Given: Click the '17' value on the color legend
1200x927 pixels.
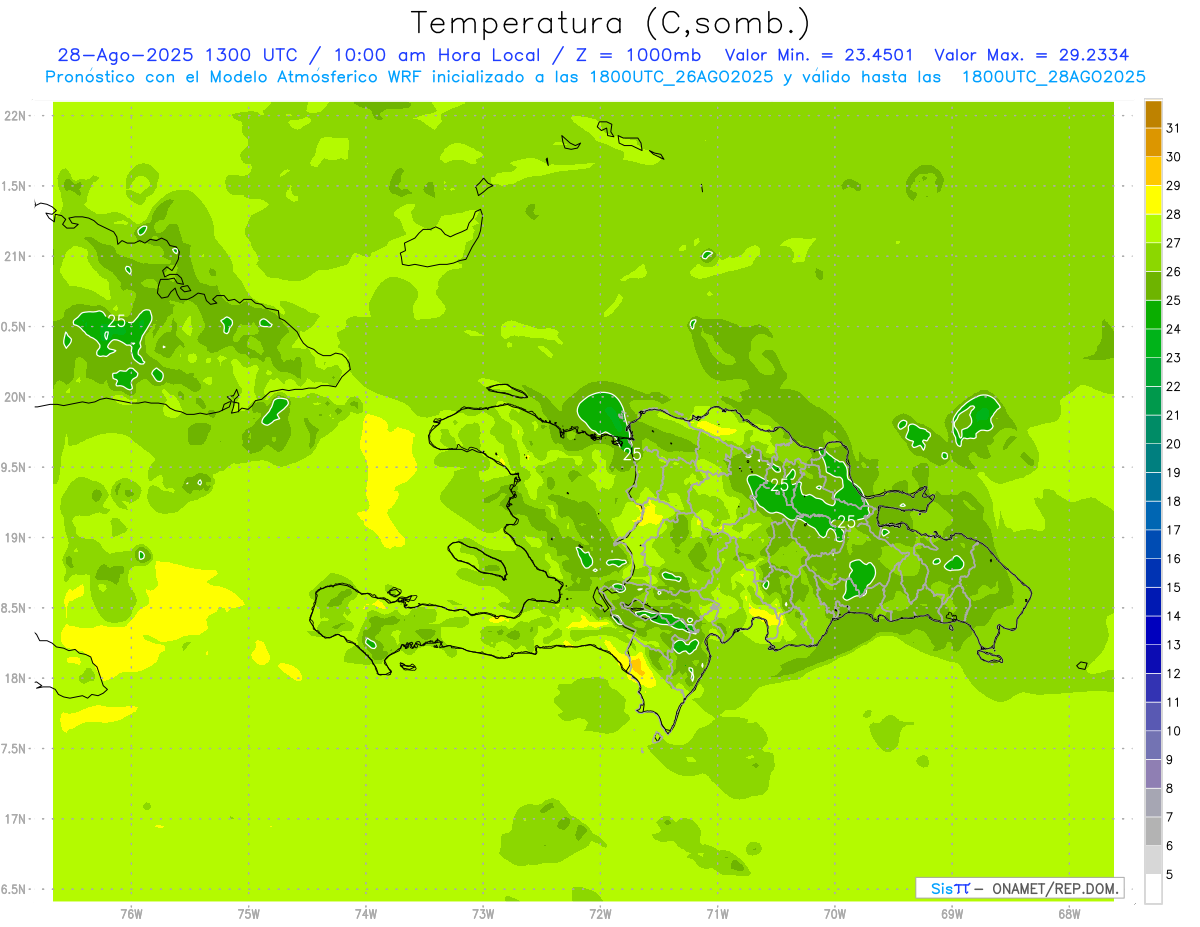Looking at the screenshot, I should pyautogui.click(x=1173, y=530).
